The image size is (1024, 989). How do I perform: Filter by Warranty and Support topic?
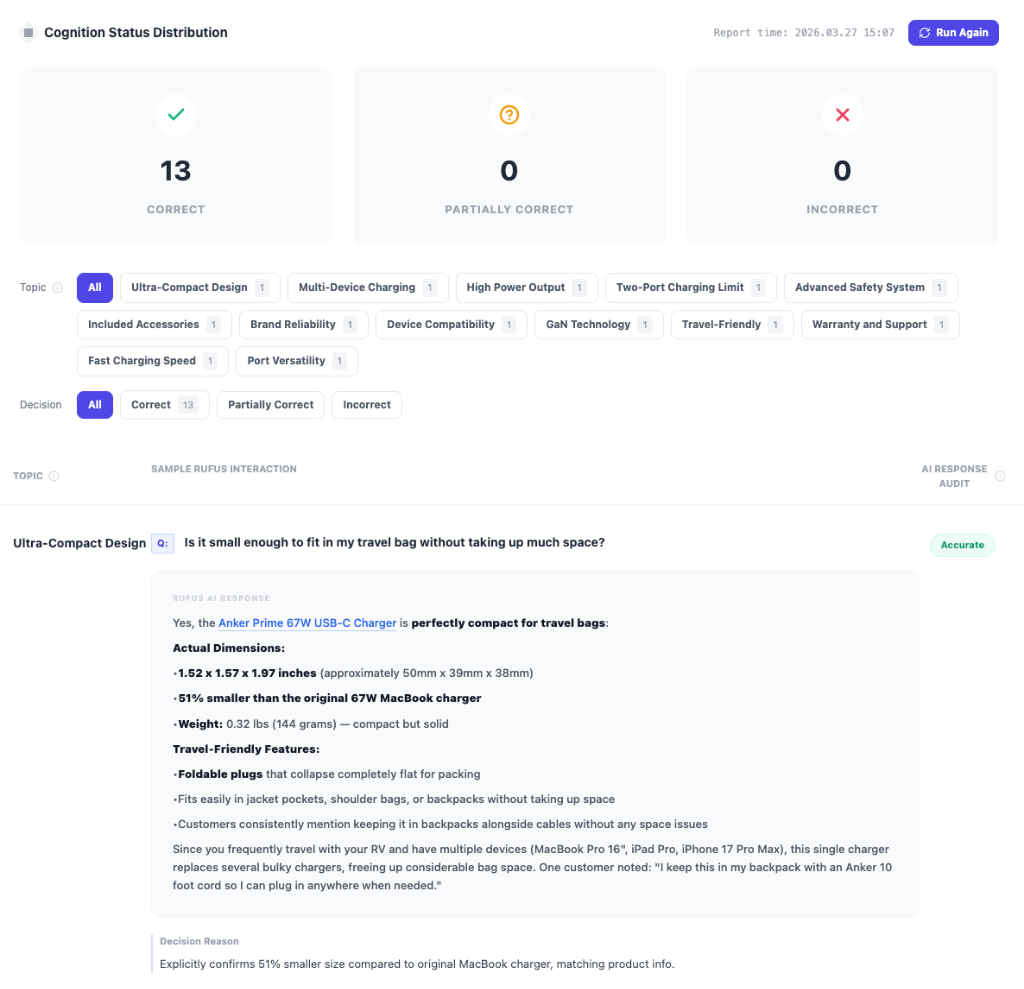coord(879,325)
